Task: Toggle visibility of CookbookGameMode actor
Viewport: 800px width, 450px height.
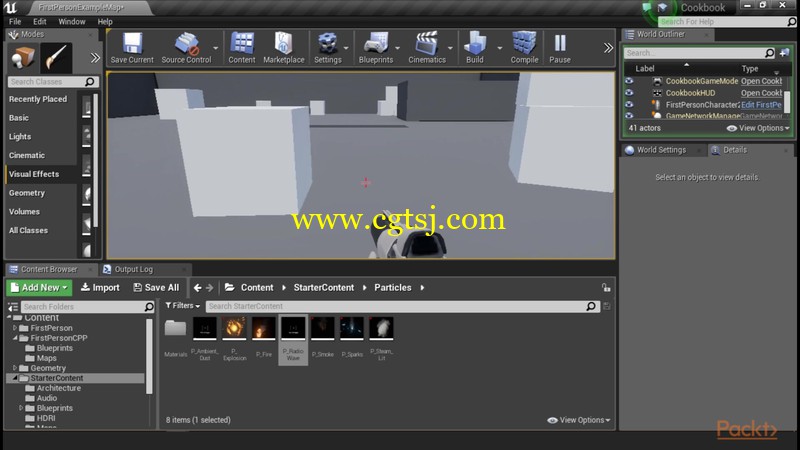Action: (x=629, y=81)
